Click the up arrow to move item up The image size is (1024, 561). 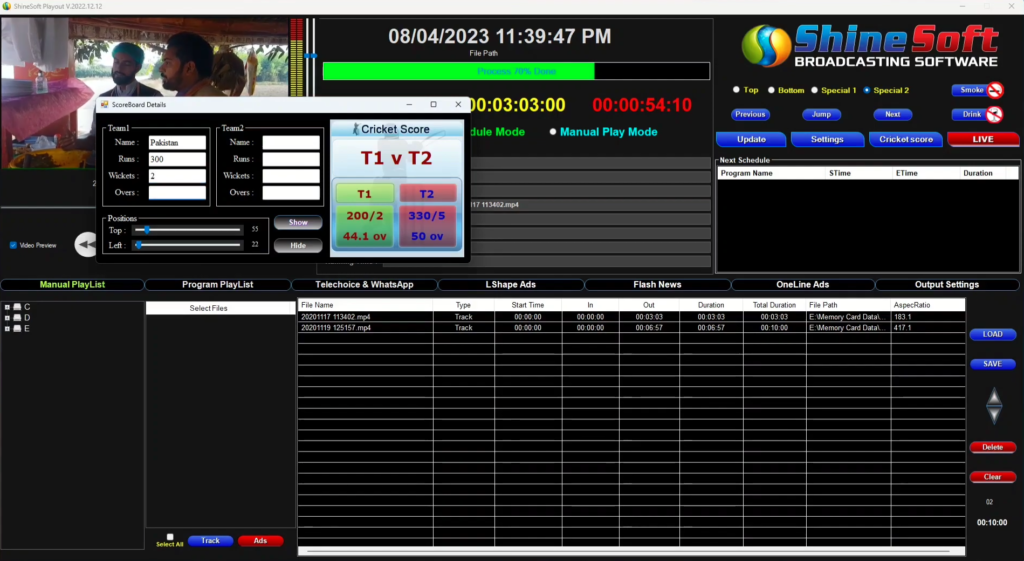pyautogui.click(x=993, y=397)
